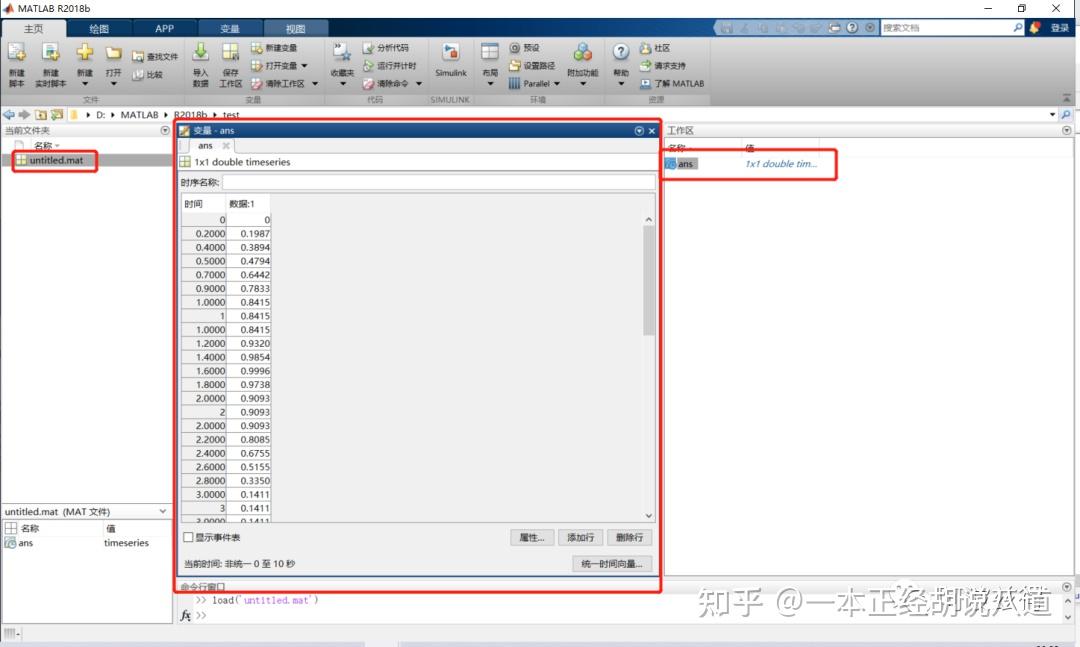Click the Delete Row (删除行) button
Screen dimensions: 1080x647
(630, 537)
